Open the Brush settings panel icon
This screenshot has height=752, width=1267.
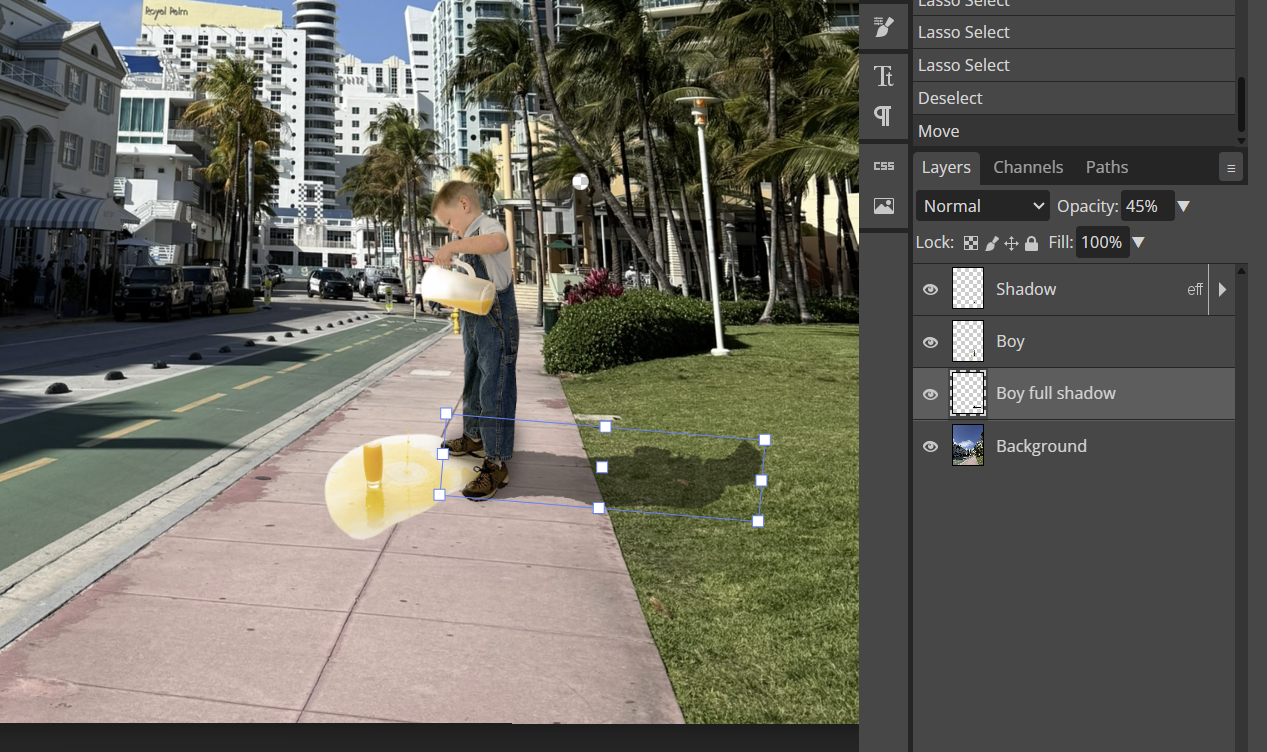click(884, 27)
